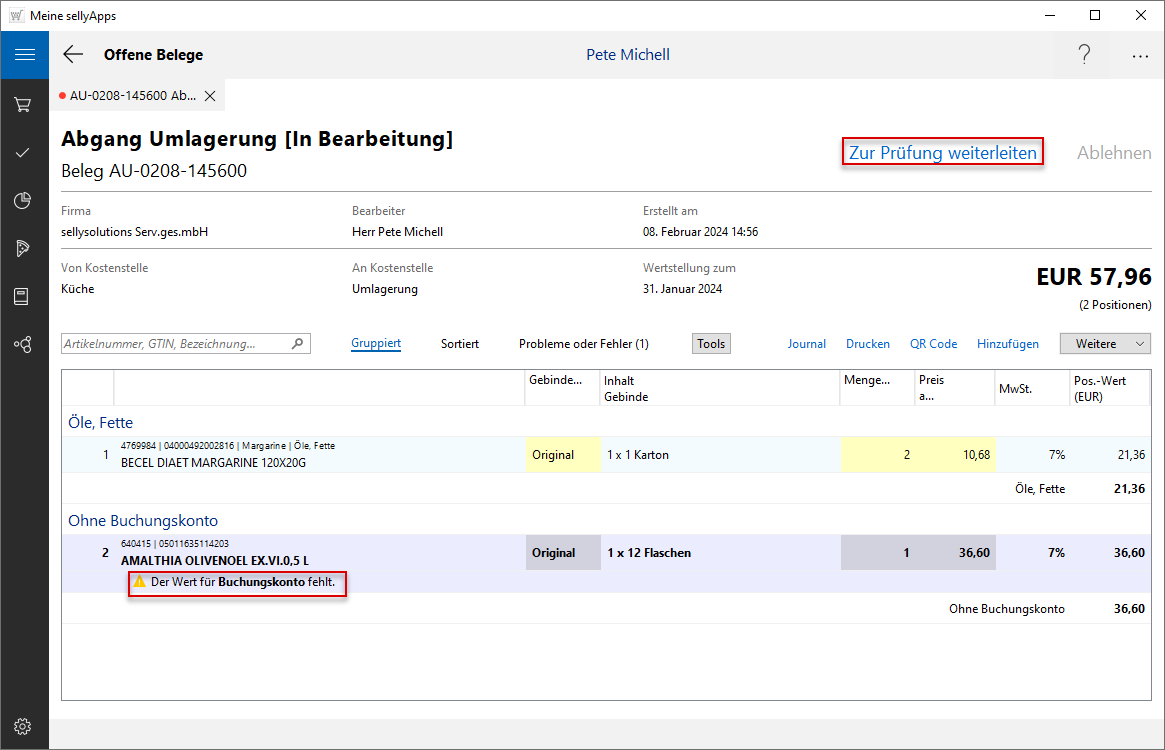Click the shopping cart sidebar icon

point(23,104)
